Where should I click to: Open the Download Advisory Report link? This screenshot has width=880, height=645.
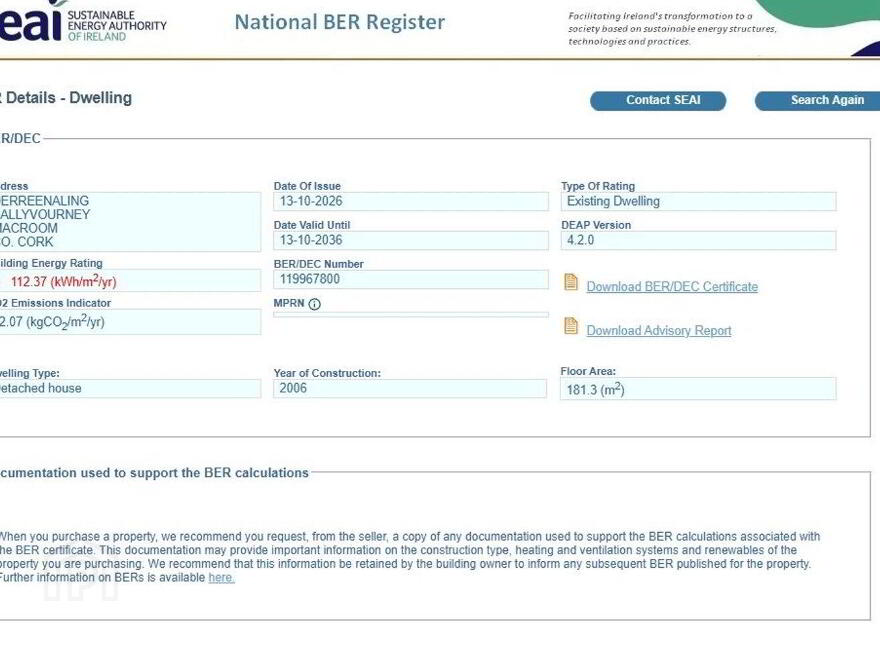coord(659,331)
